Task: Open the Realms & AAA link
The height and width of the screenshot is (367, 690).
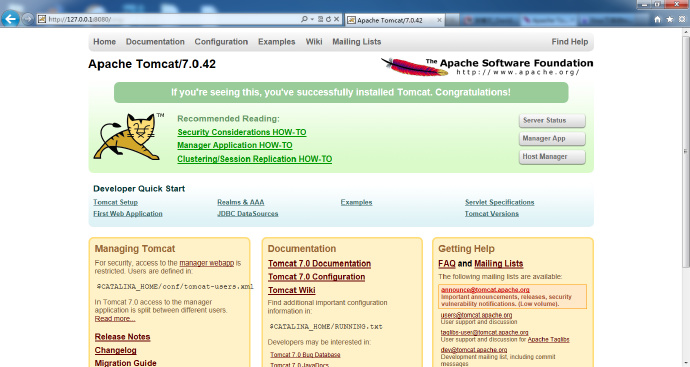Action: point(240,202)
